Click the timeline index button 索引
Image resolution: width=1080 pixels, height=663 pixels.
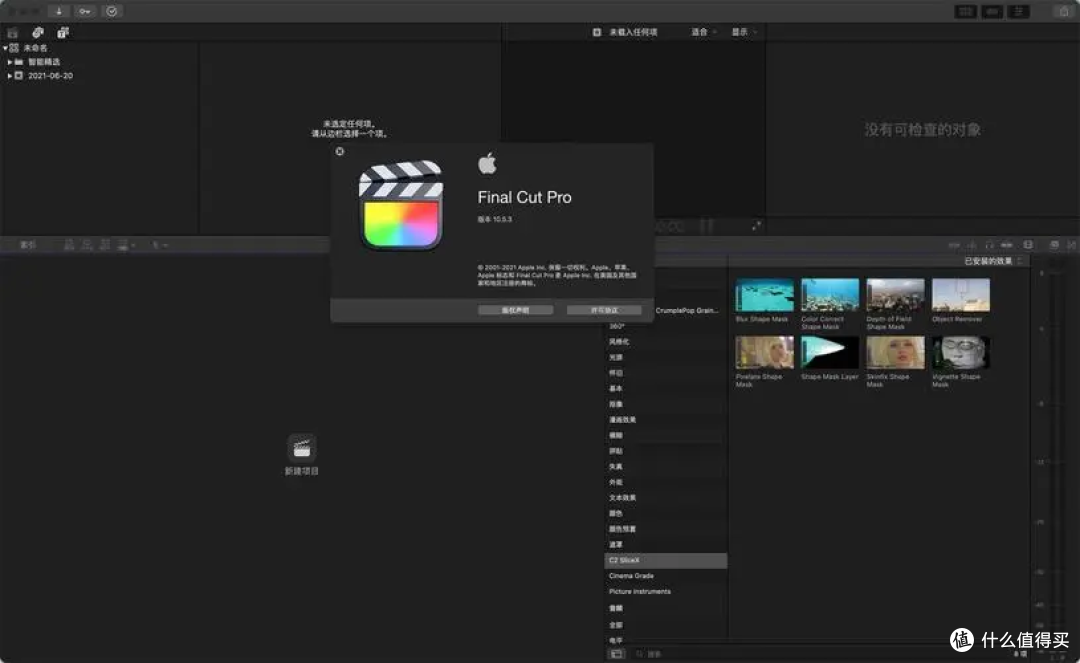click(x=28, y=244)
